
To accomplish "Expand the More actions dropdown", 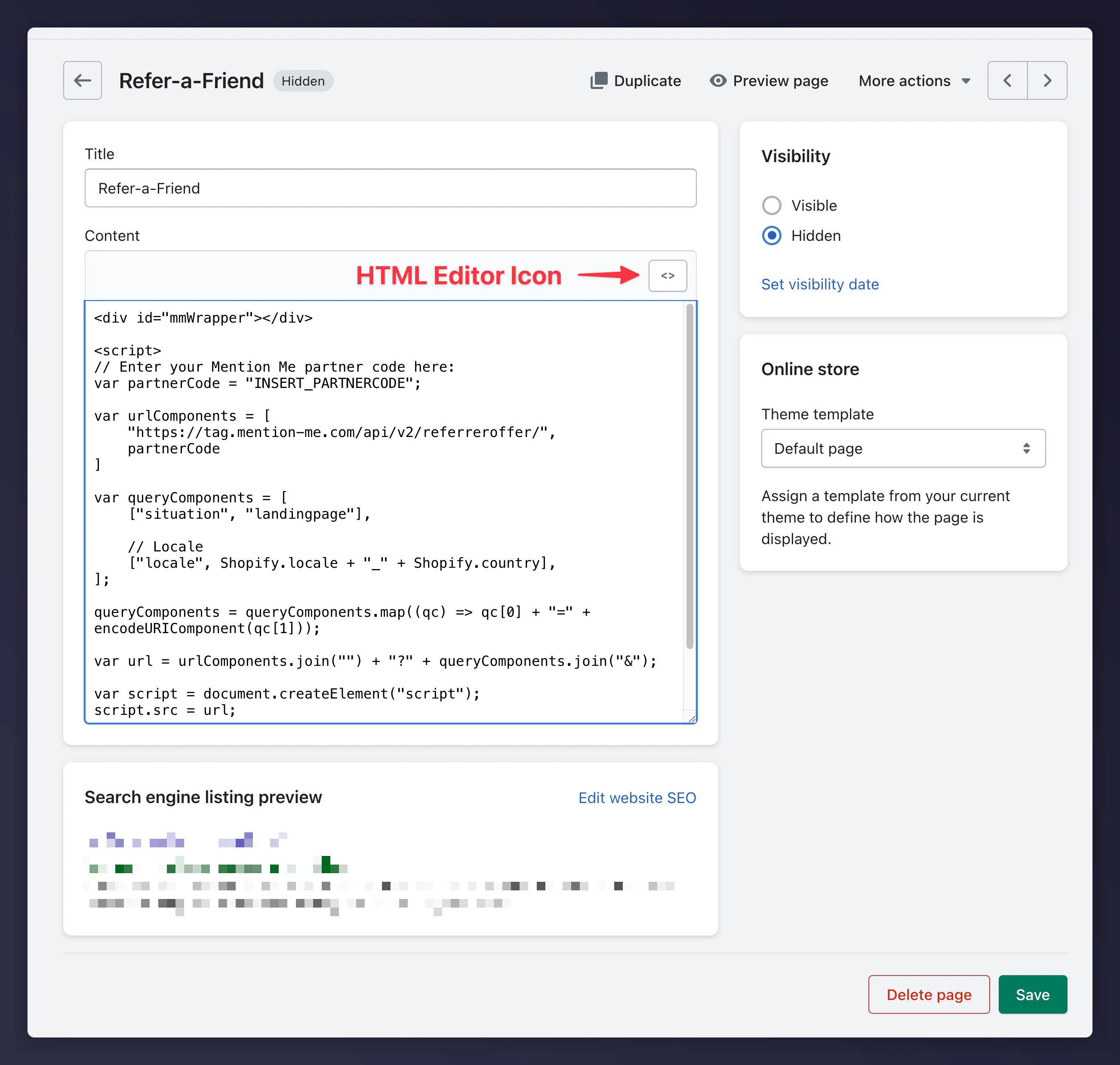I will pyautogui.click(x=914, y=80).
